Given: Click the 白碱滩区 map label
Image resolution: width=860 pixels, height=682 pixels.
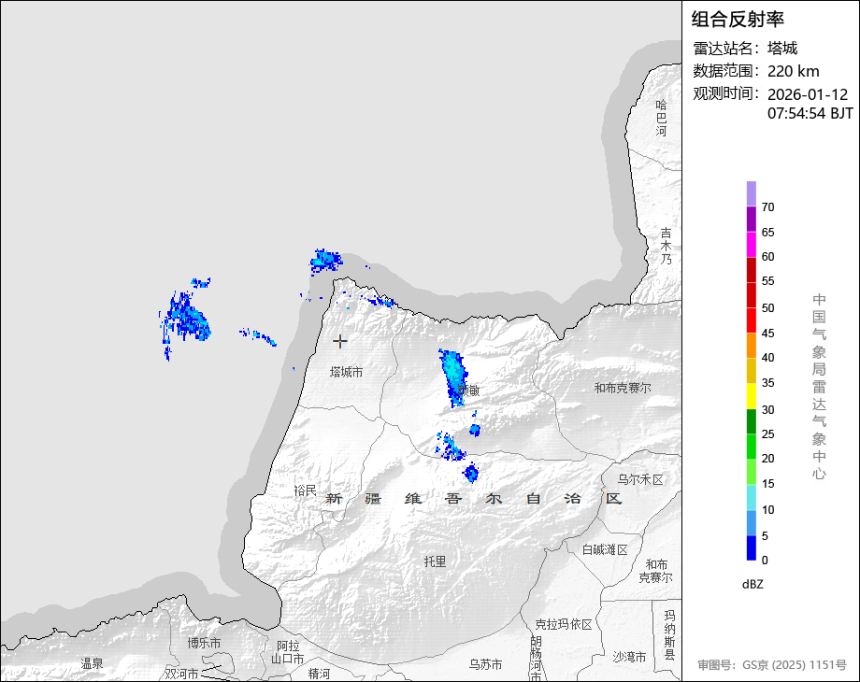Looking at the screenshot, I should pyautogui.click(x=604, y=549).
